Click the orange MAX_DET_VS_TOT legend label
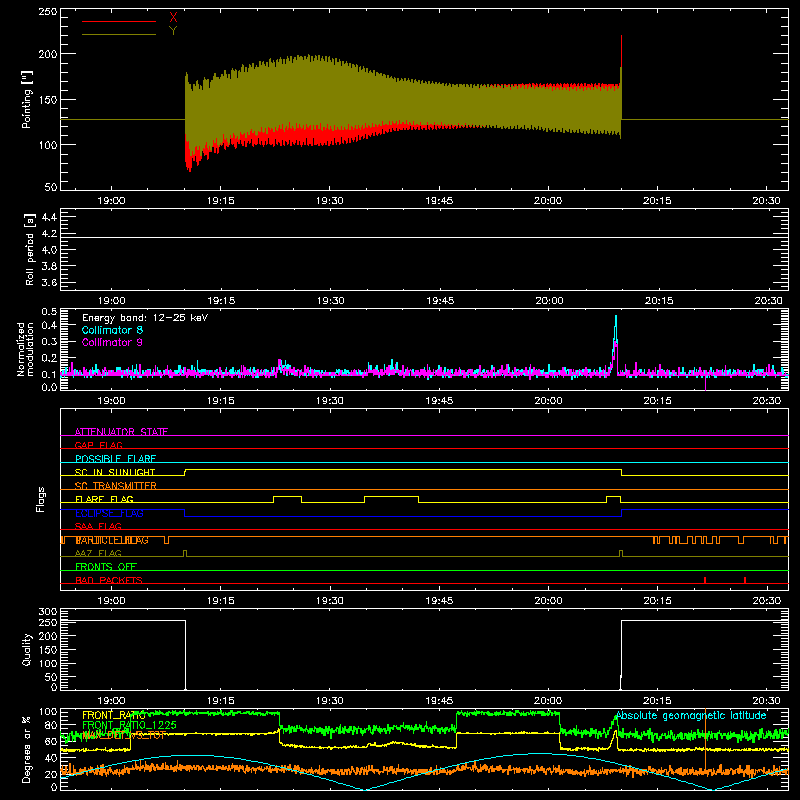The height and width of the screenshot is (800, 800). coord(124,735)
